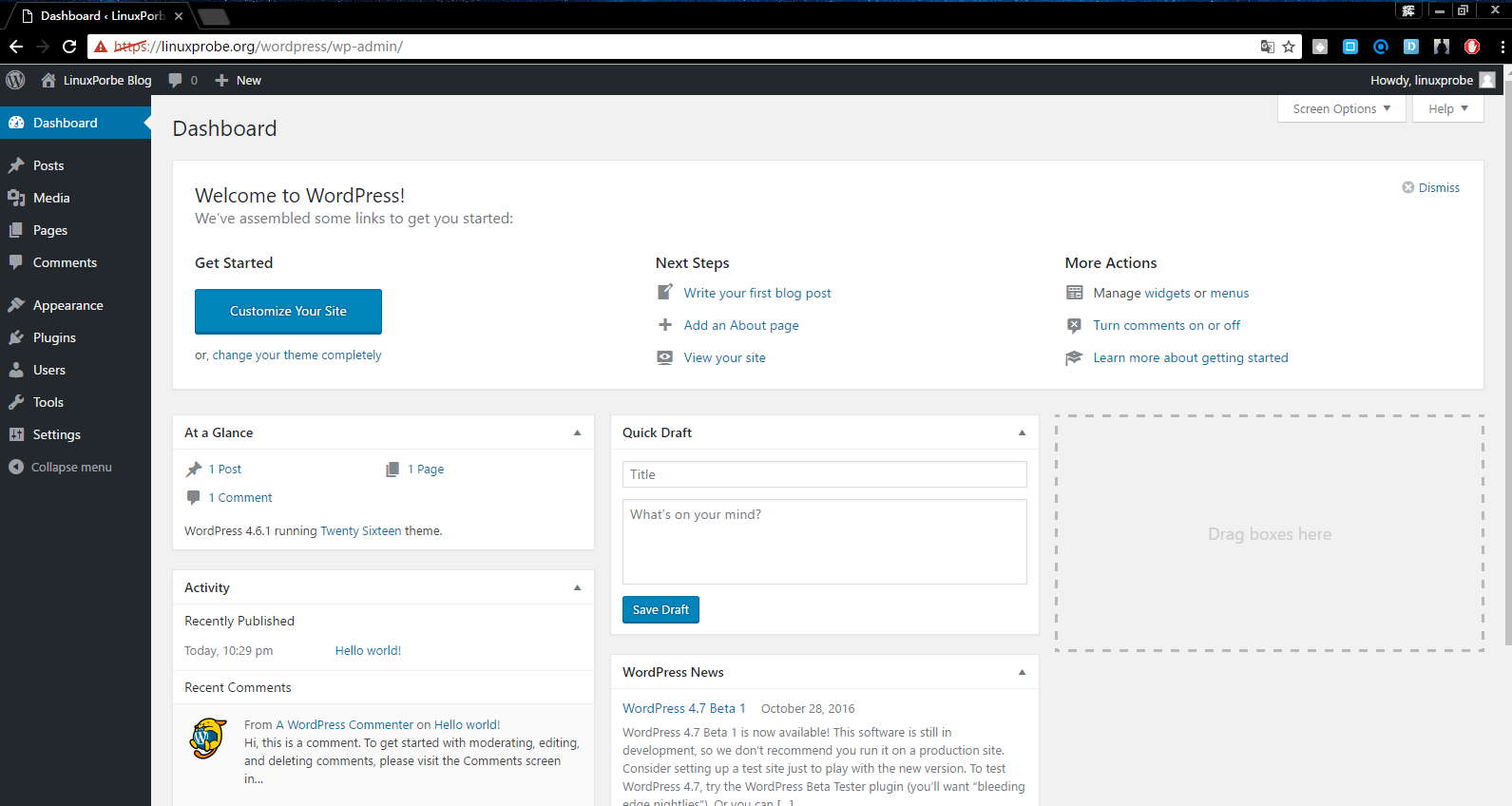
Task: Click the Collapse menu arrow icon
Action: (15, 467)
